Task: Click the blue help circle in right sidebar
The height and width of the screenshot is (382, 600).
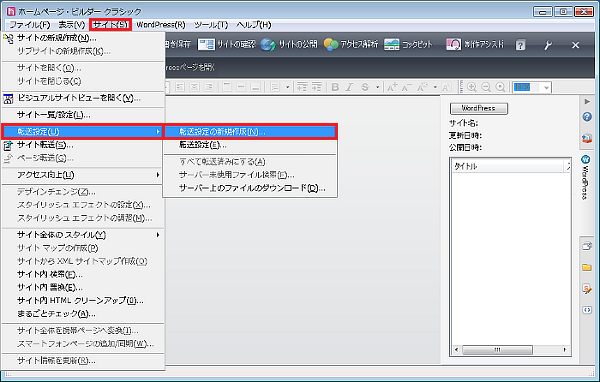Action: [x=587, y=117]
